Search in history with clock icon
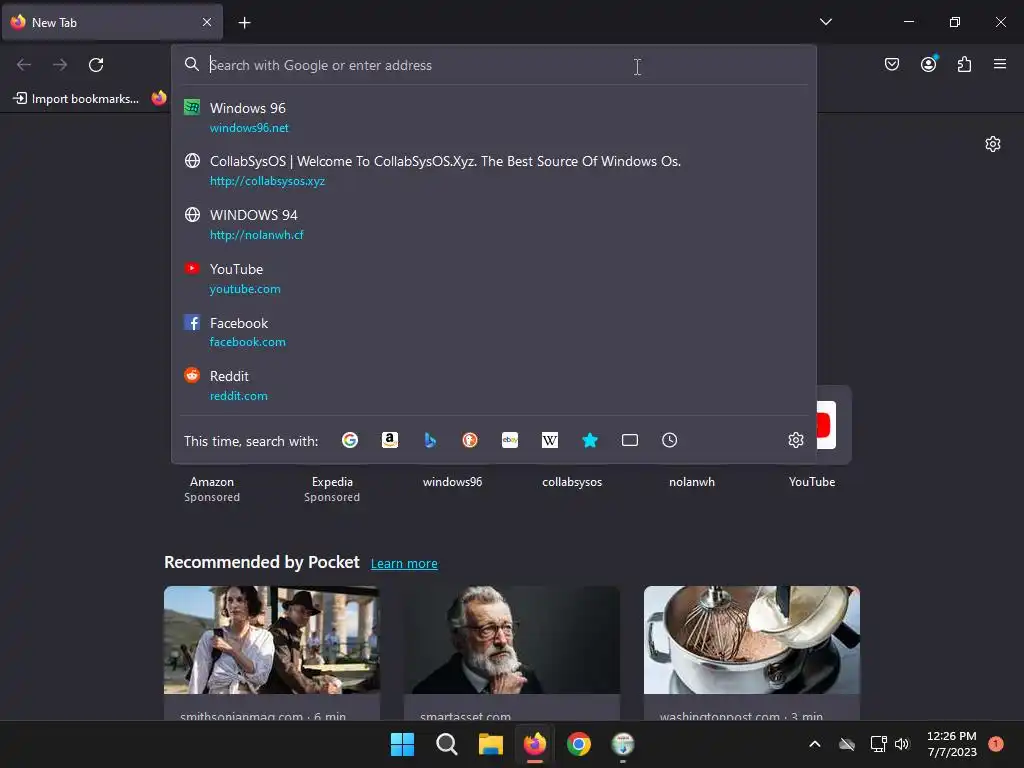Image resolution: width=1024 pixels, height=768 pixels. click(669, 440)
